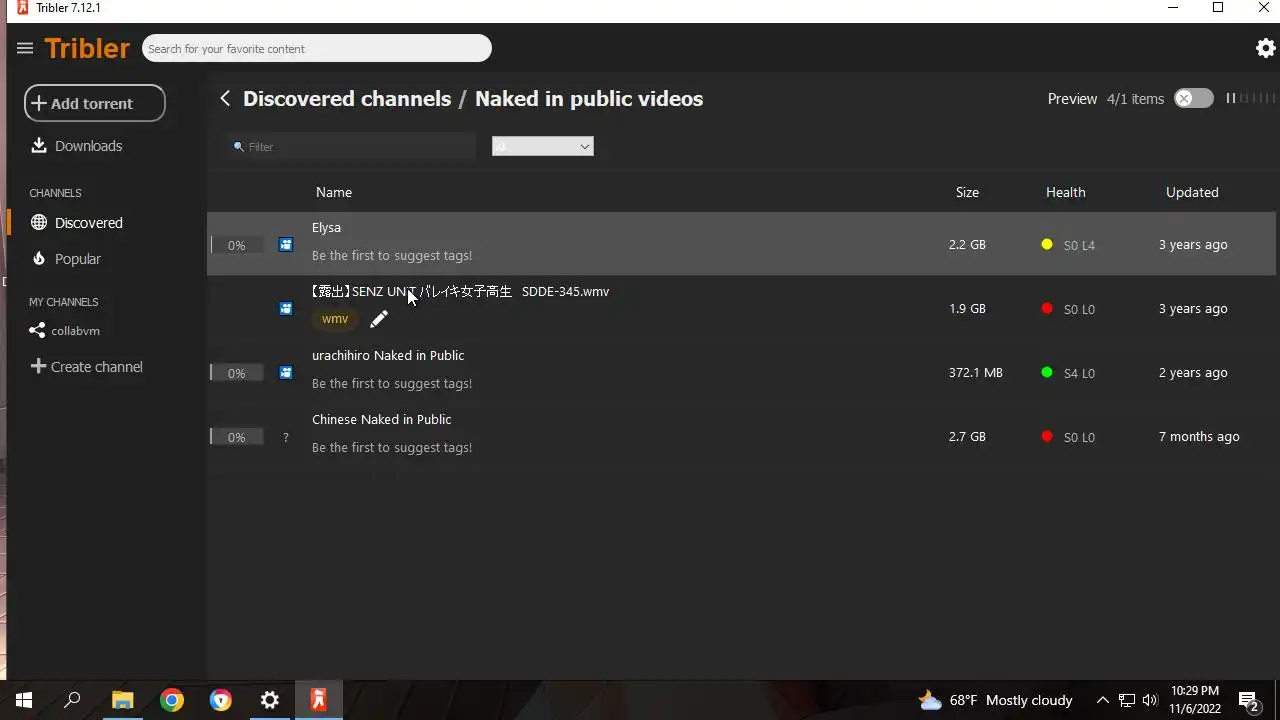Click the category icon on 372.1 MB row
The image size is (1280, 720).
click(x=286, y=372)
